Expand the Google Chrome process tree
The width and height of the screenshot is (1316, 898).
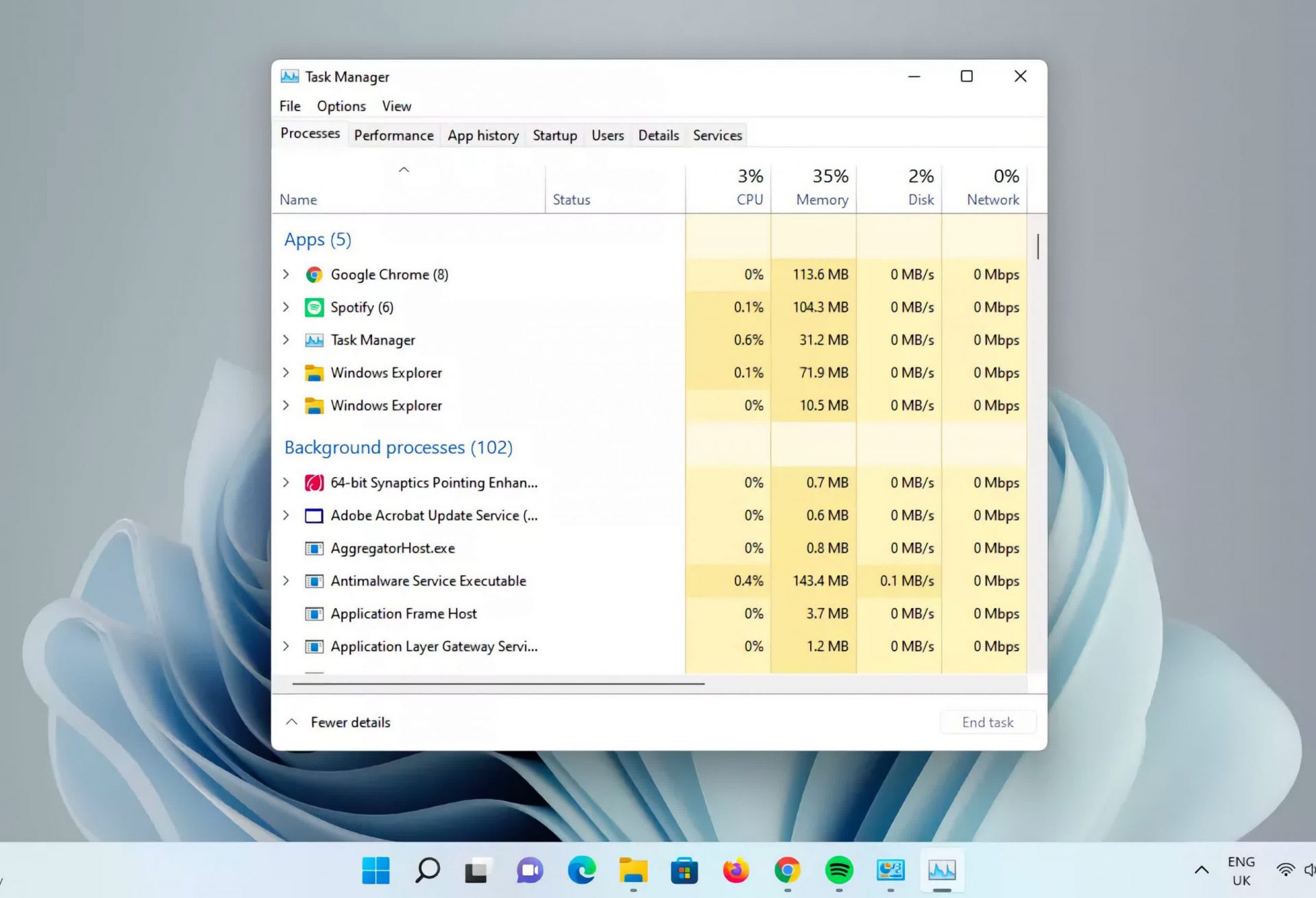point(286,274)
